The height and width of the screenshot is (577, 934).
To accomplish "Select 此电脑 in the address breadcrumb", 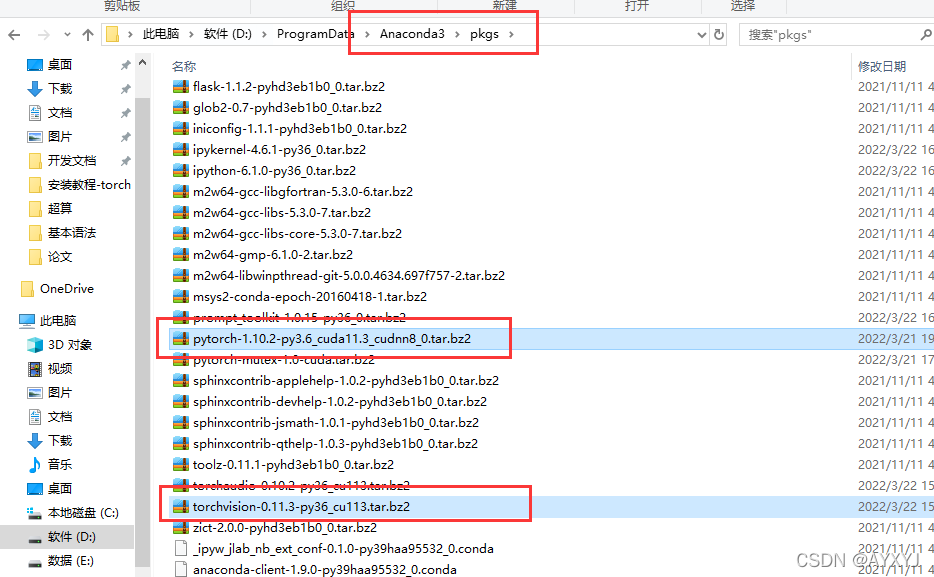I will click(x=161, y=34).
